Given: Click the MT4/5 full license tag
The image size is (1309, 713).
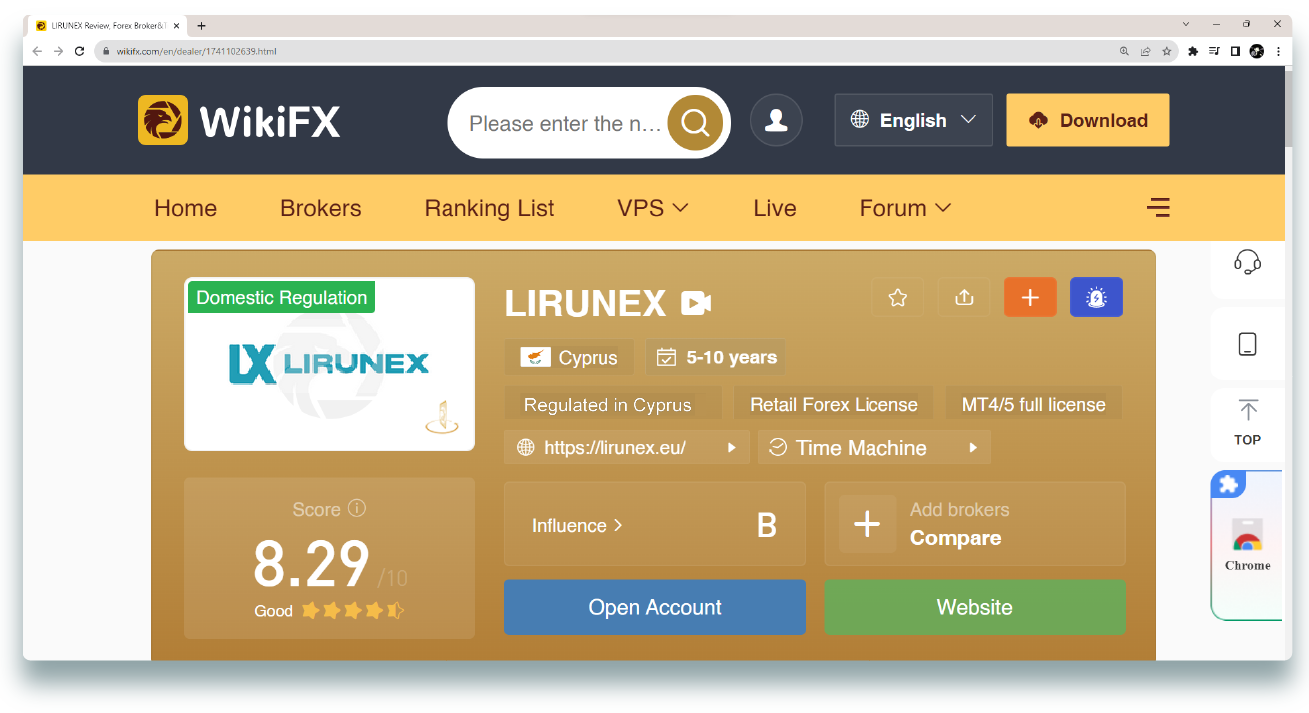Looking at the screenshot, I should coord(1034,404).
